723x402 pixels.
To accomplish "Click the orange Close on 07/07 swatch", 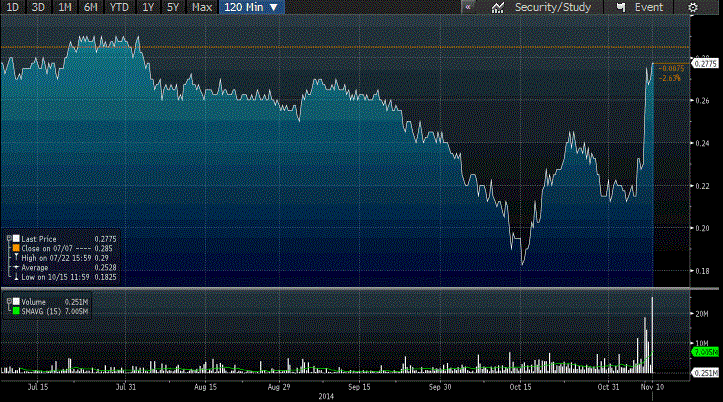I will click(x=14, y=250).
